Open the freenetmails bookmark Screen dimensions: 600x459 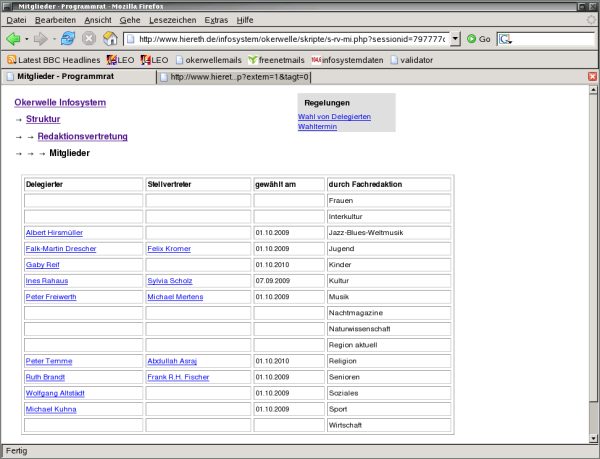276,60
